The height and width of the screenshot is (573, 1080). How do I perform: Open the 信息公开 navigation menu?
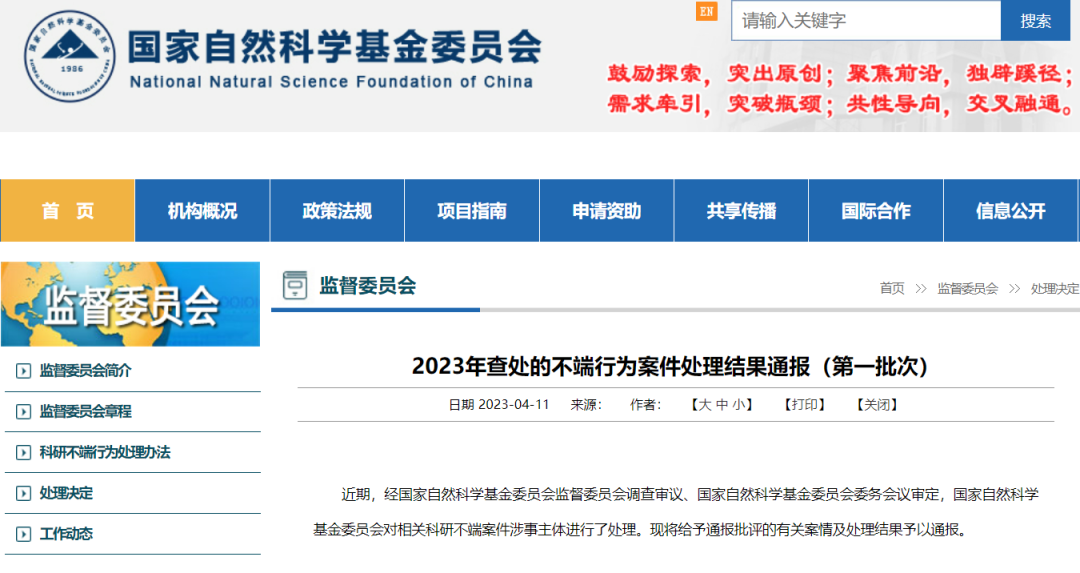[x=1010, y=211]
